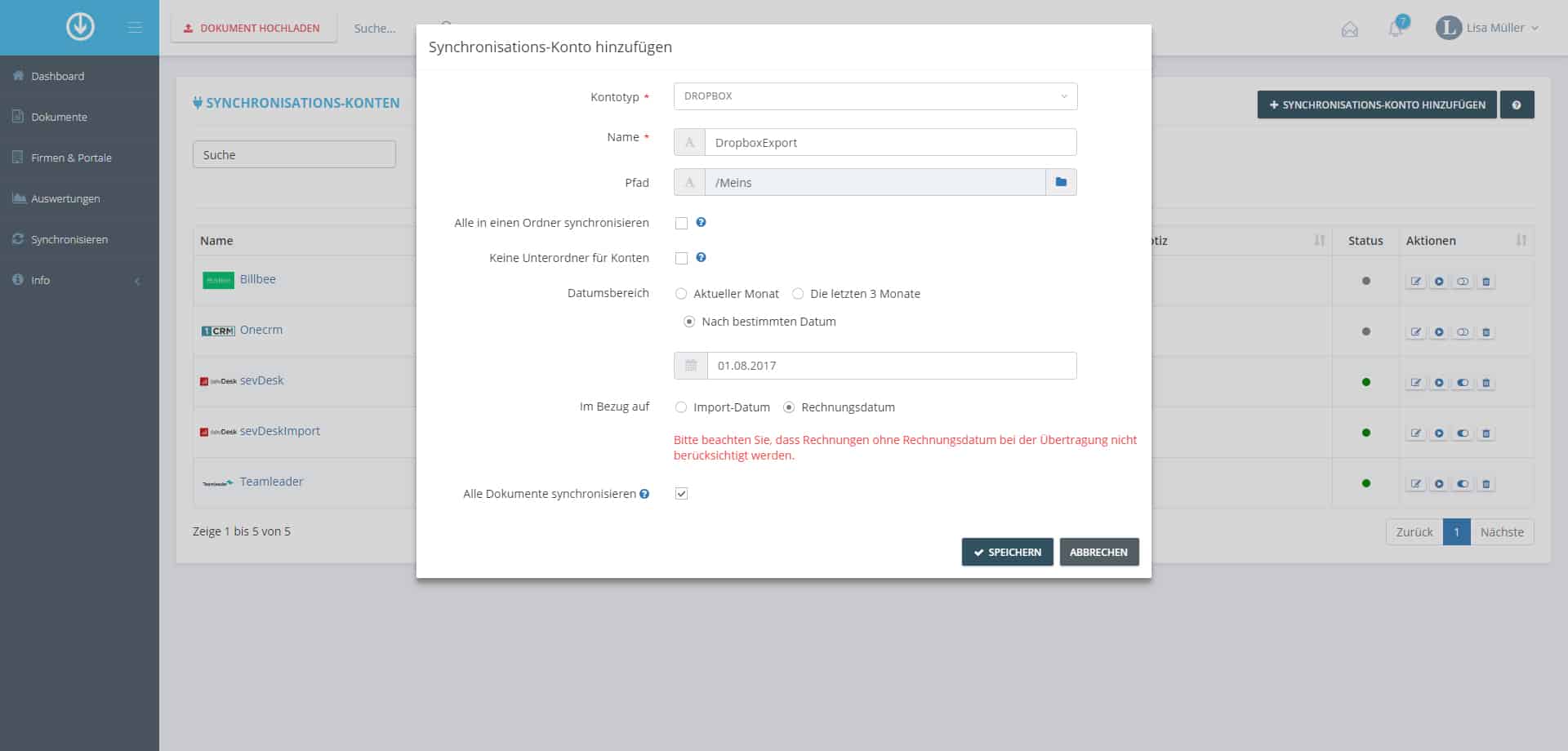Click DOKUMENT HOCHLADEN button

tap(253, 28)
